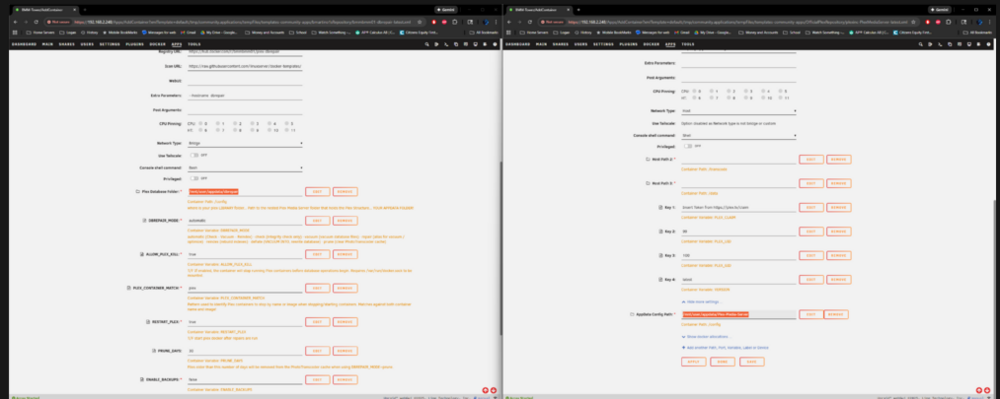Toggle Privileged switch in left window
Screen dimensions: 1000x399
tap(194, 178)
